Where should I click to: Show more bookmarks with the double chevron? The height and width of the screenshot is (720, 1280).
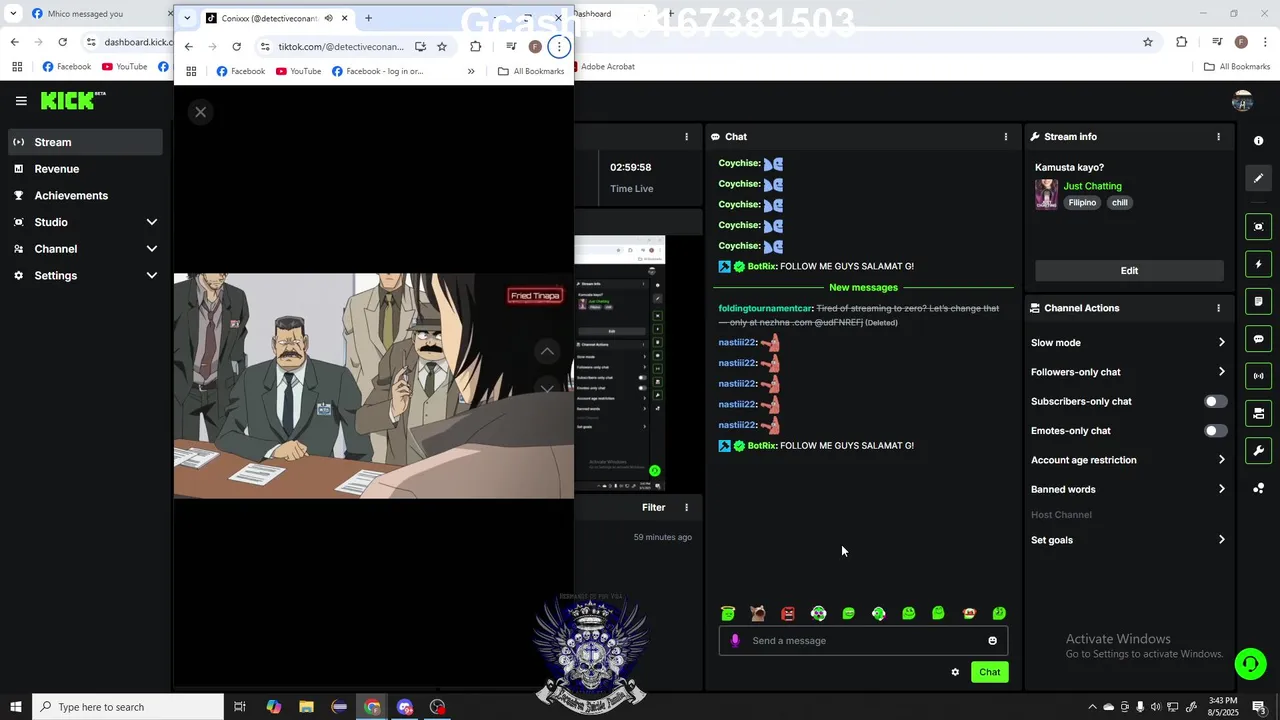471,71
